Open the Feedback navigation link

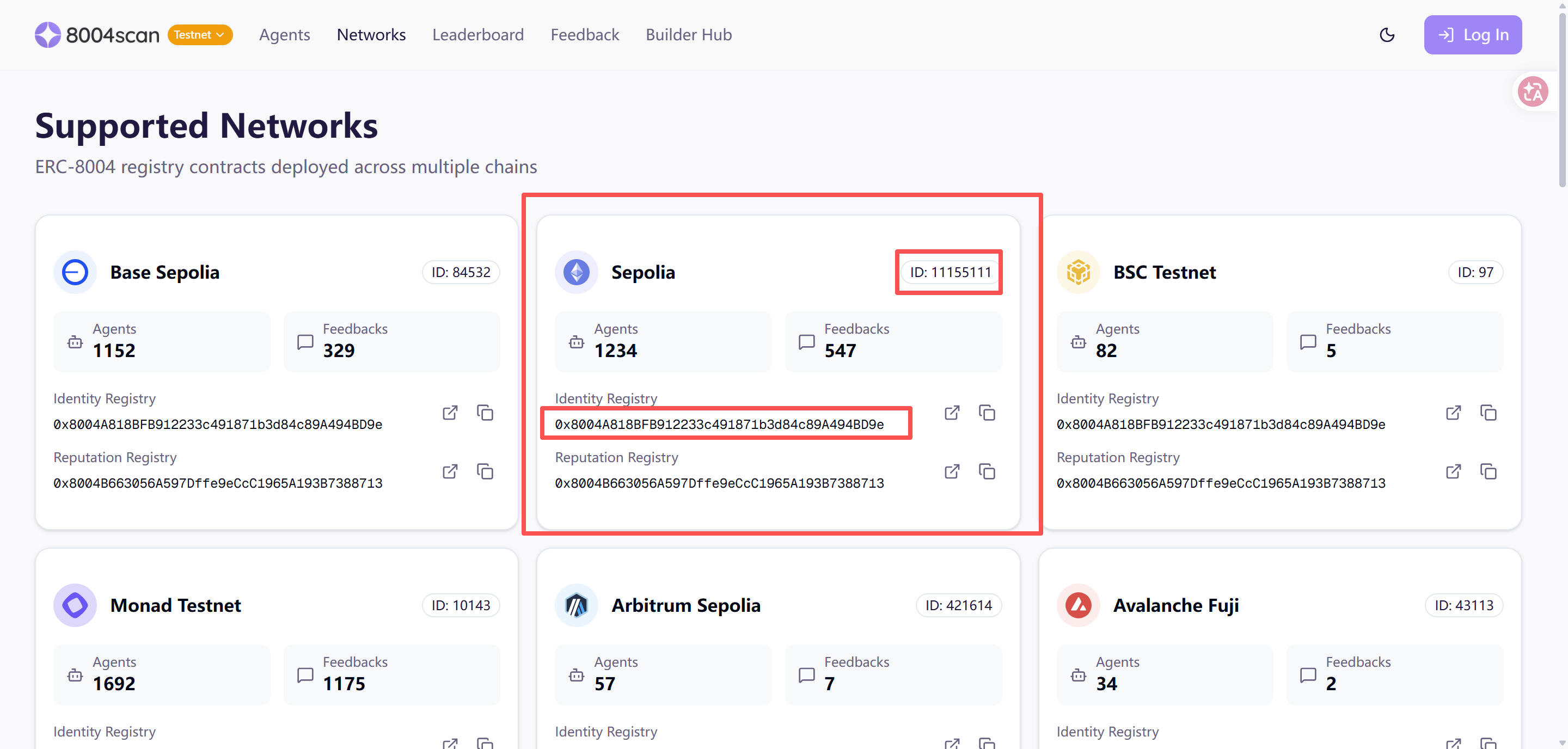coord(584,35)
